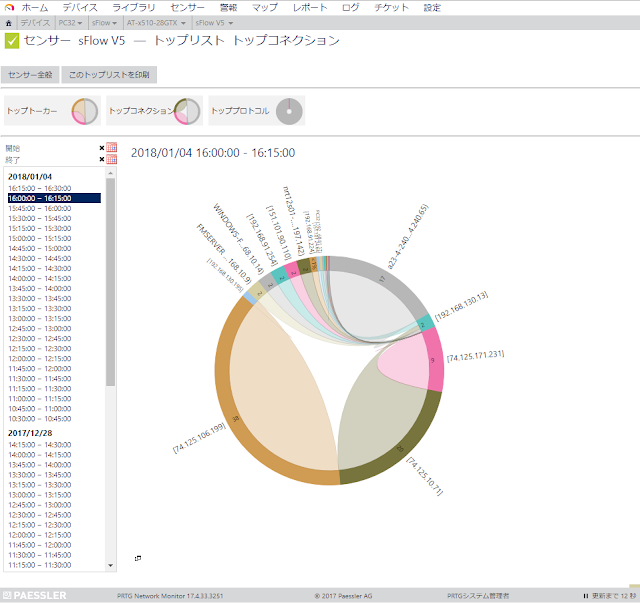Clear the start date with X icon
The width and height of the screenshot is (640, 603).
coord(102,148)
